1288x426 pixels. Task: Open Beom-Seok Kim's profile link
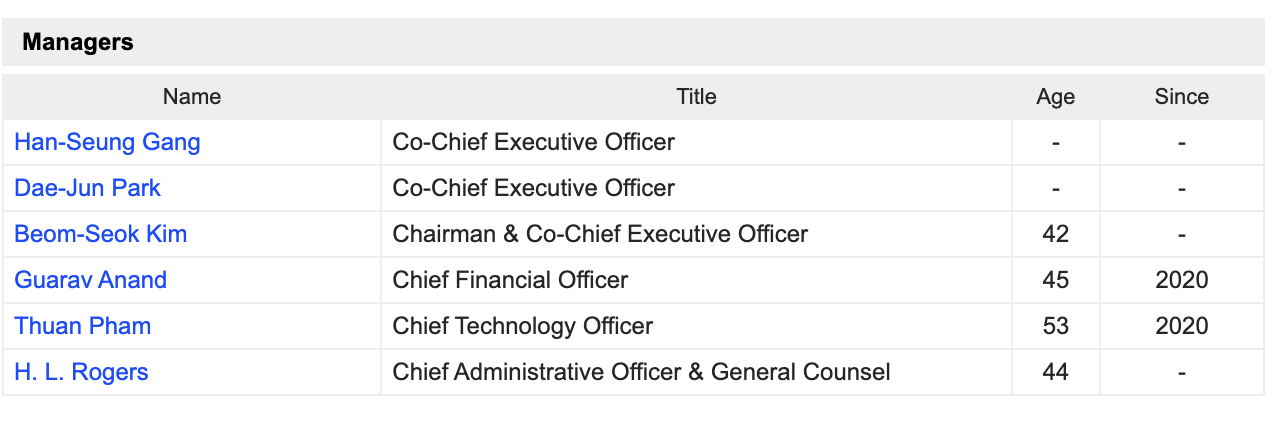pyautogui.click(x=100, y=234)
